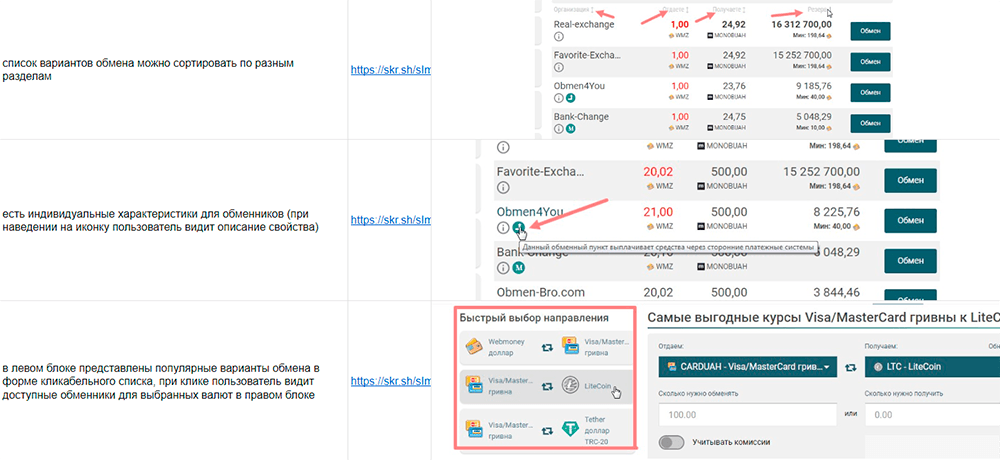Click the Real-exchange organization name
This screenshot has width=1000, height=460.
tap(584, 24)
